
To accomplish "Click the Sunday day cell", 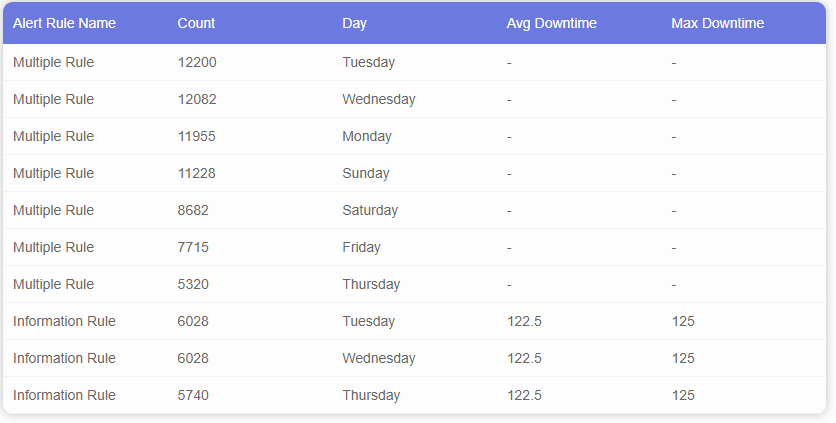I will pyautogui.click(x=365, y=173).
